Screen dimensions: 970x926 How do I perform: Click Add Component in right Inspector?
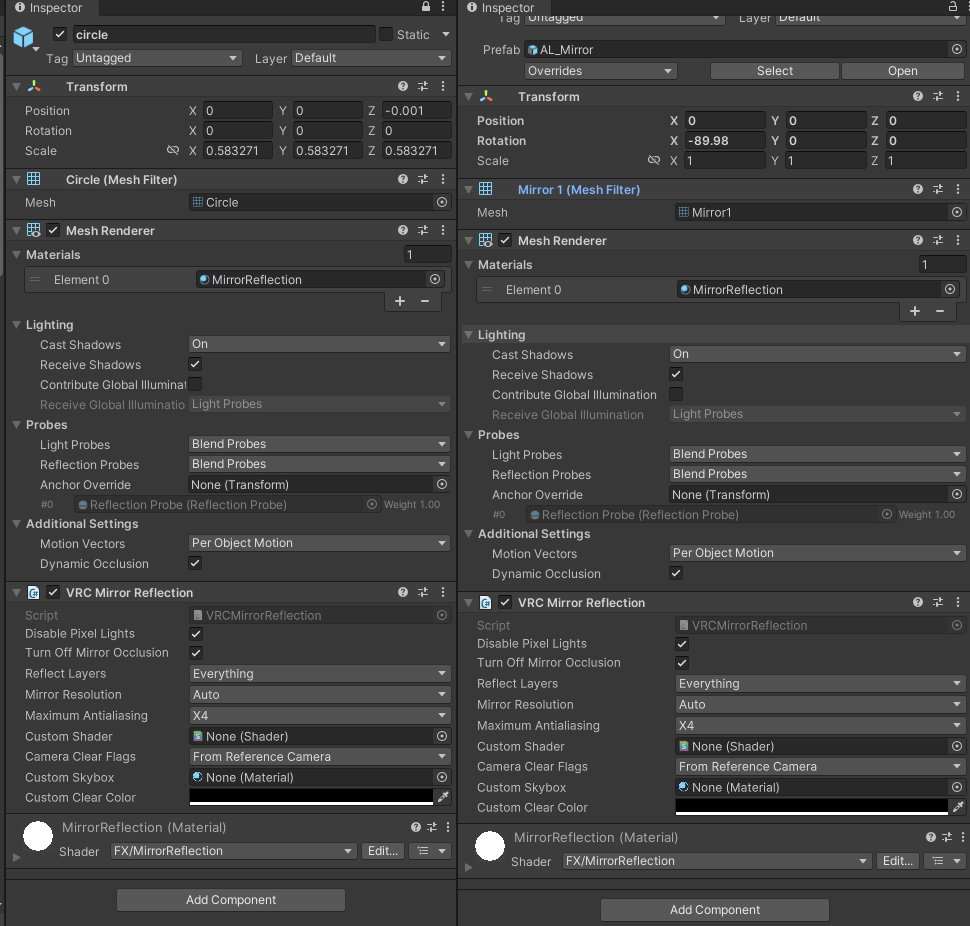click(x=715, y=910)
